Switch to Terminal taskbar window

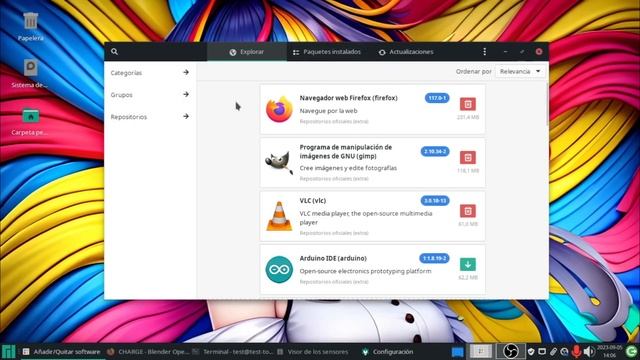click(x=233, y=351)
